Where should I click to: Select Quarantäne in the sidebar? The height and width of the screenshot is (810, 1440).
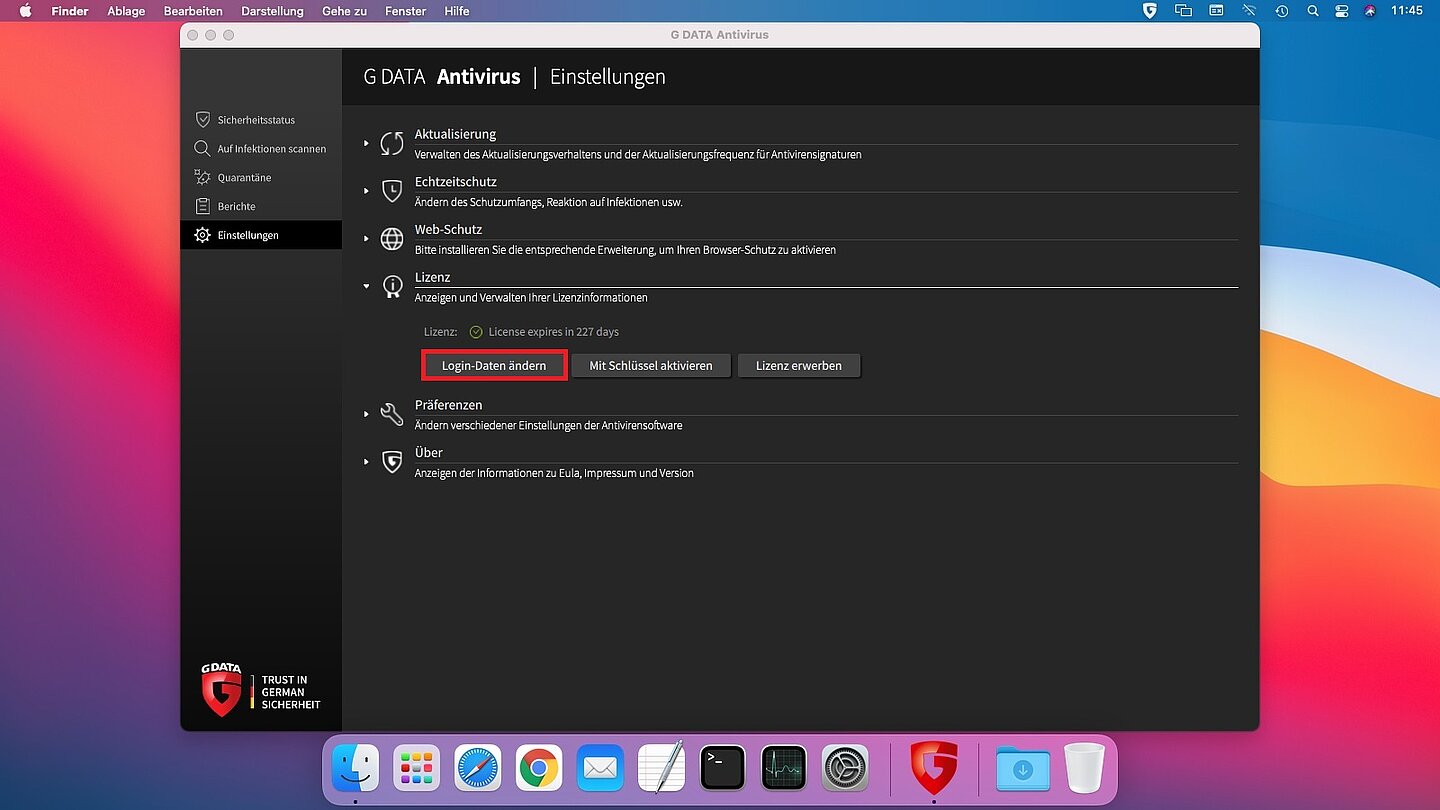[x=244, y=178]
